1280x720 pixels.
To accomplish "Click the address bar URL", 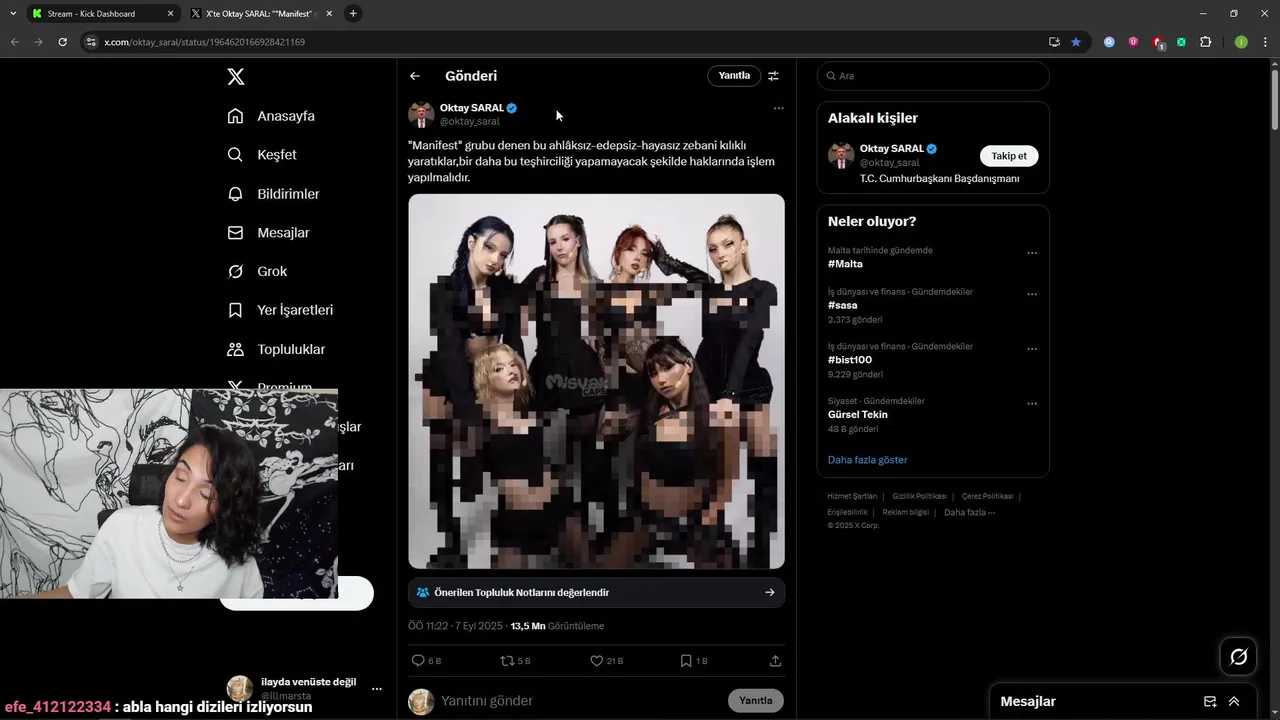I will [204, 42].
